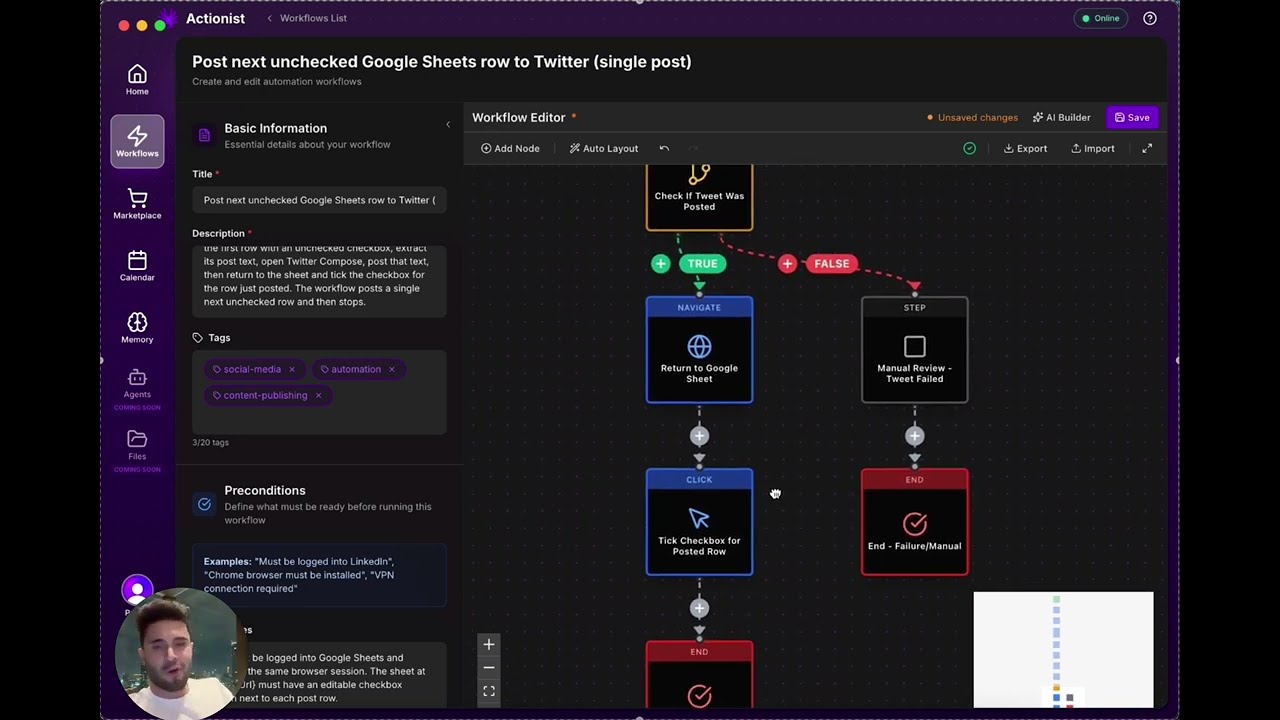Zoom in on the canvas
Image resolution: width=1280 pixels, height=720 pixels.
(x=489, y=645)
